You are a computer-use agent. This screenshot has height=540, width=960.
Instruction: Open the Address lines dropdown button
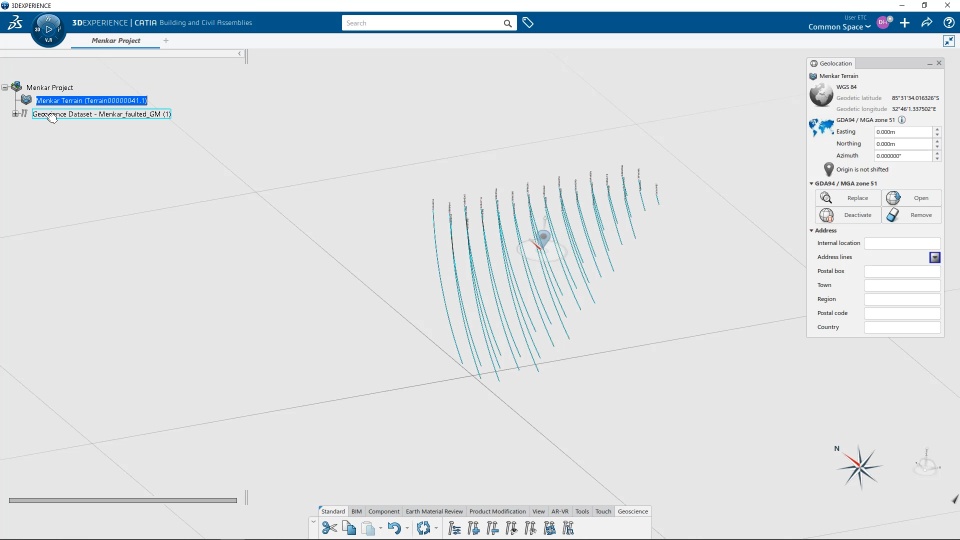[935, 257]
